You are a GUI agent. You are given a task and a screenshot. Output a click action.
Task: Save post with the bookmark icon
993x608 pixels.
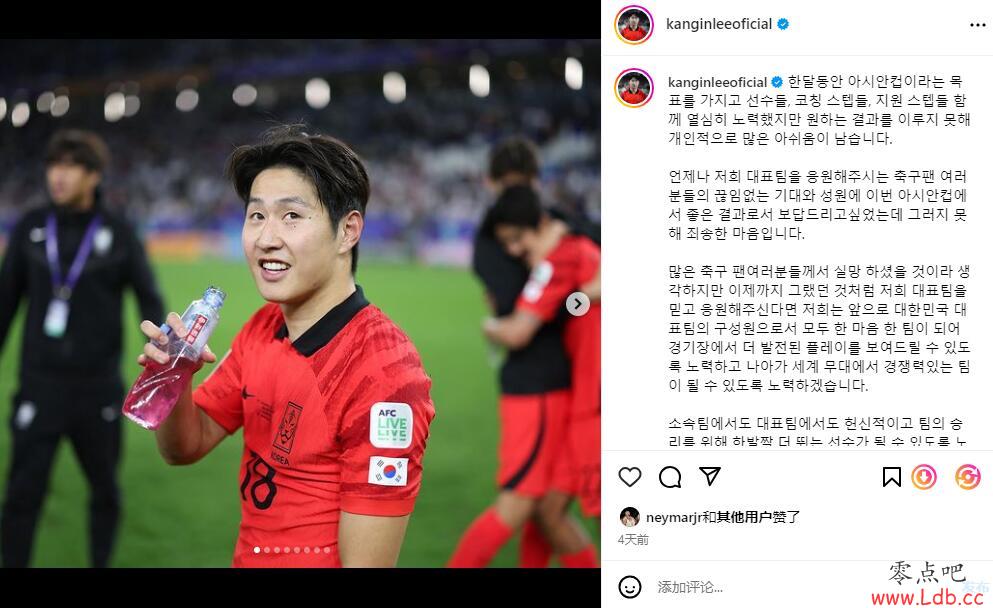pyautogui.click(x=892, y=477)
